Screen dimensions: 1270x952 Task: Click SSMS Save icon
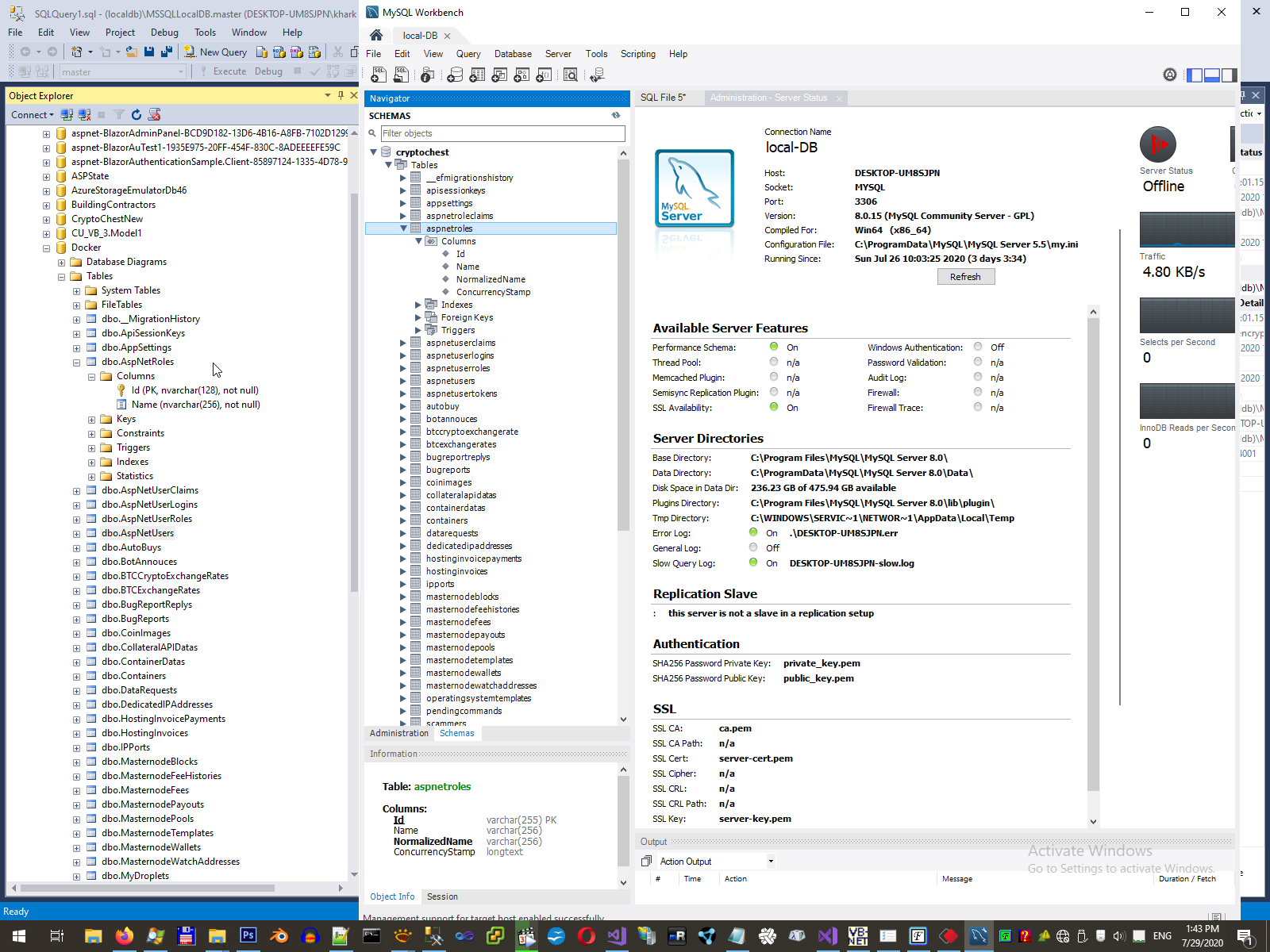149,52
